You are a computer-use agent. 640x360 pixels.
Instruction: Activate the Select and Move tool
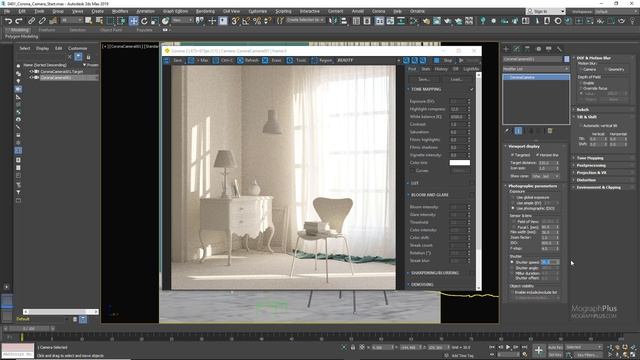coord(133,21)
